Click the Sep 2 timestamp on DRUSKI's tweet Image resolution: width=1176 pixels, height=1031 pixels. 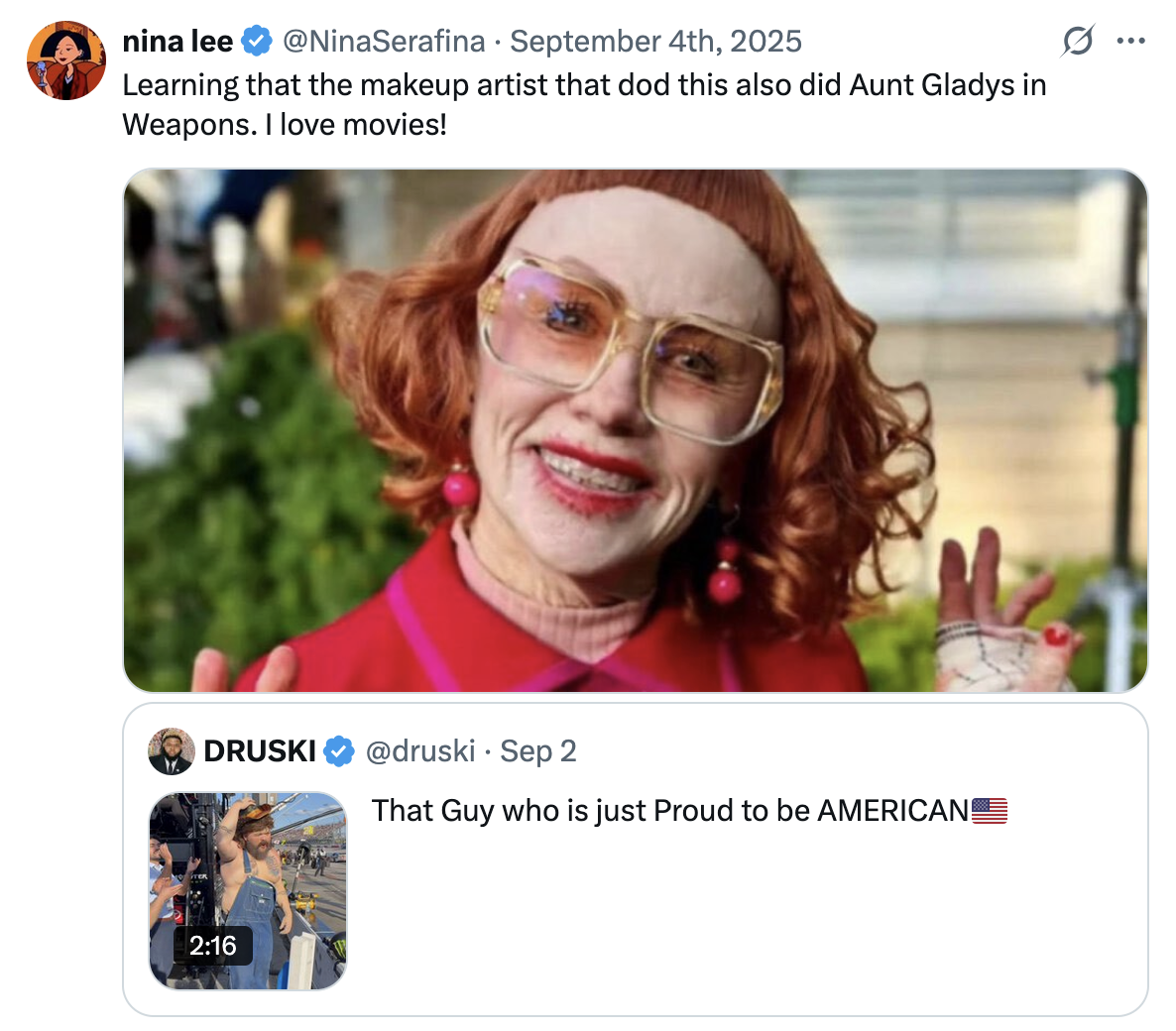tap(537, 750)
